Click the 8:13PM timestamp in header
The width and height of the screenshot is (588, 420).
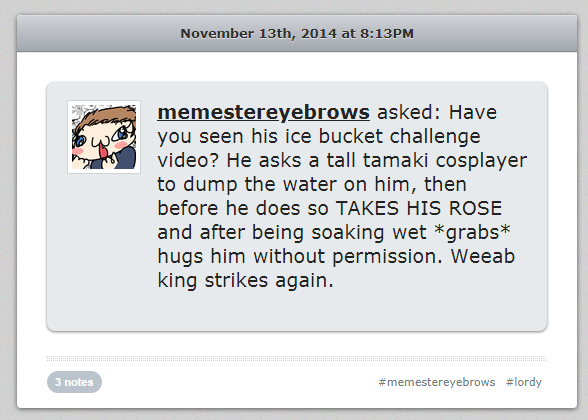point(387,33)
